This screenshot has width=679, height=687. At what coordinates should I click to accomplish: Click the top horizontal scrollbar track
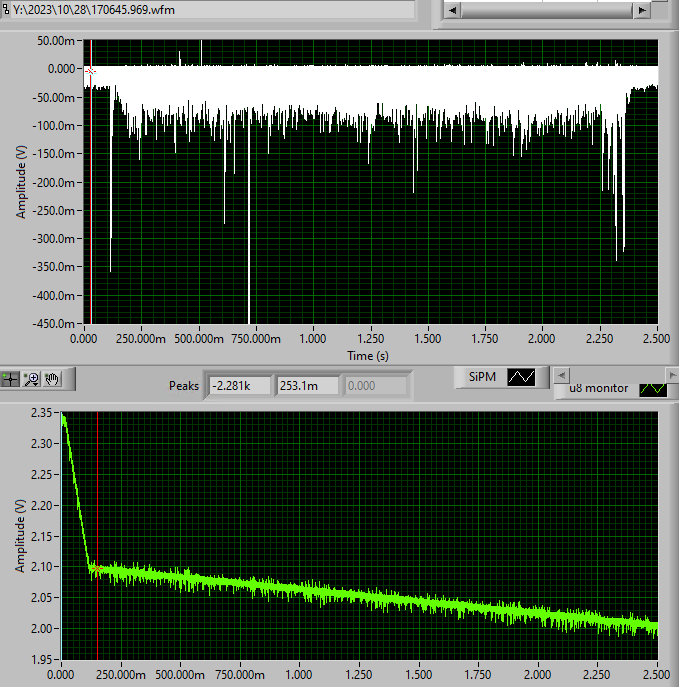pos(547,10)
